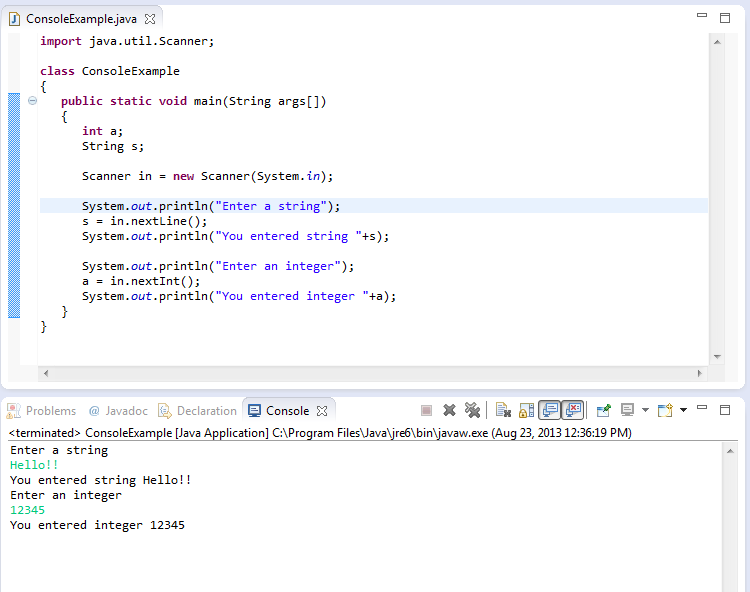This screenshot has height=592, width=750.
Task: Click the editor vertical scrollbar down arrow
Action: click(x=717, y=357)
